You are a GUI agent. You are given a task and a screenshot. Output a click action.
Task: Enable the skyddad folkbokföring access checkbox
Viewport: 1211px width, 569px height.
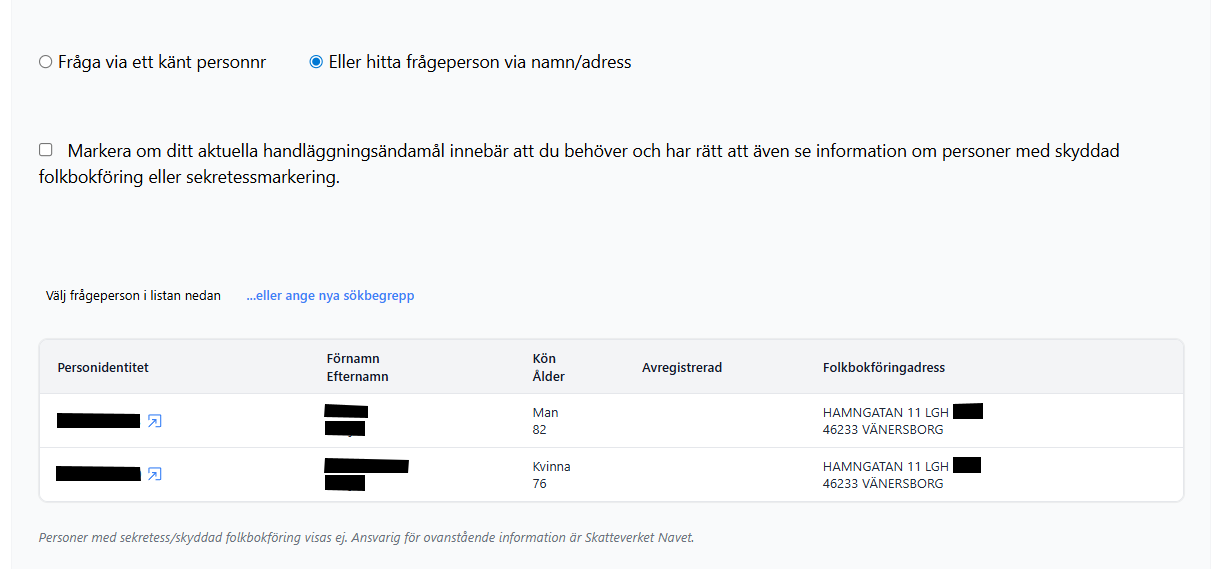[46, 150]
